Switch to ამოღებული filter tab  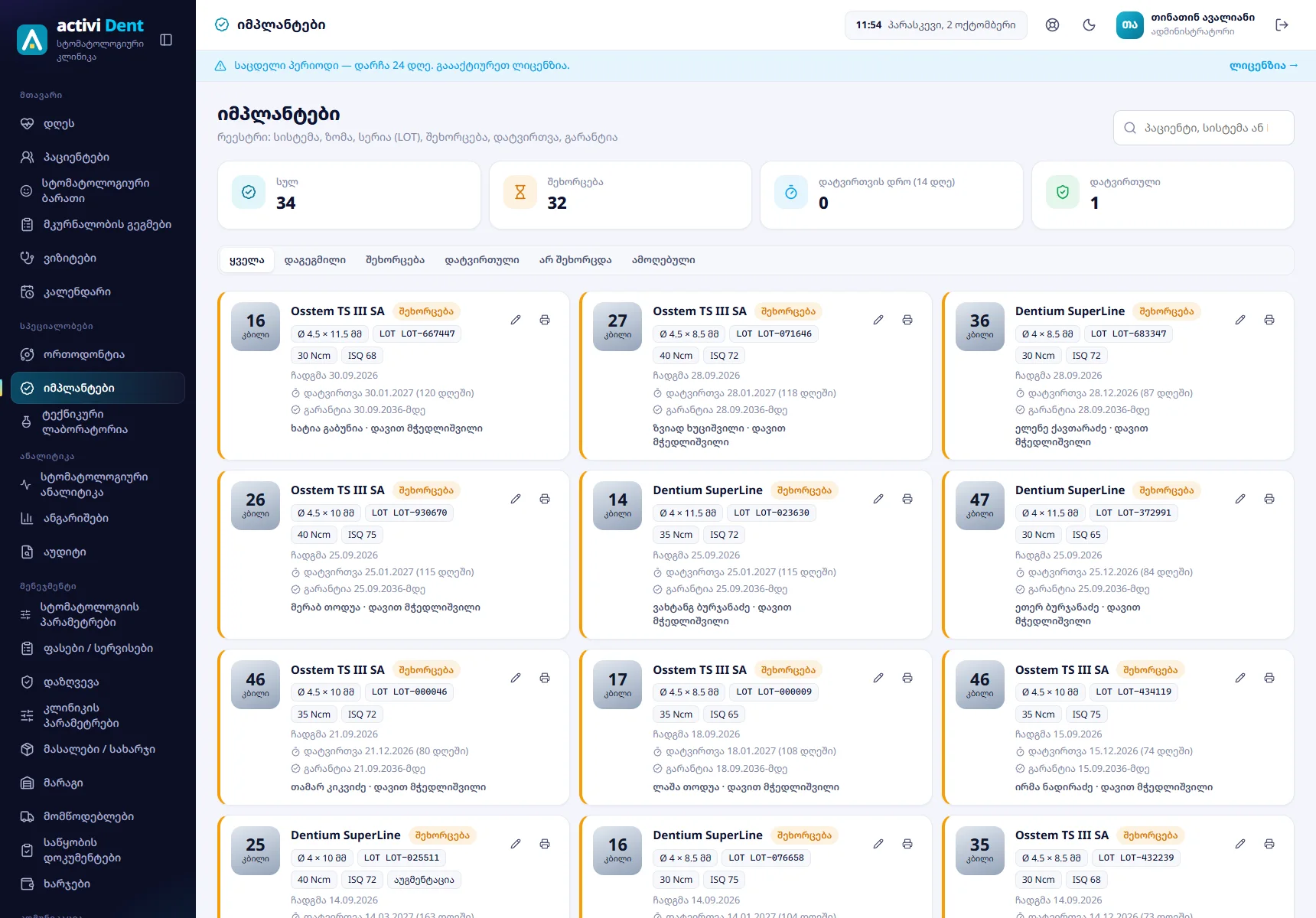(663, 260)
